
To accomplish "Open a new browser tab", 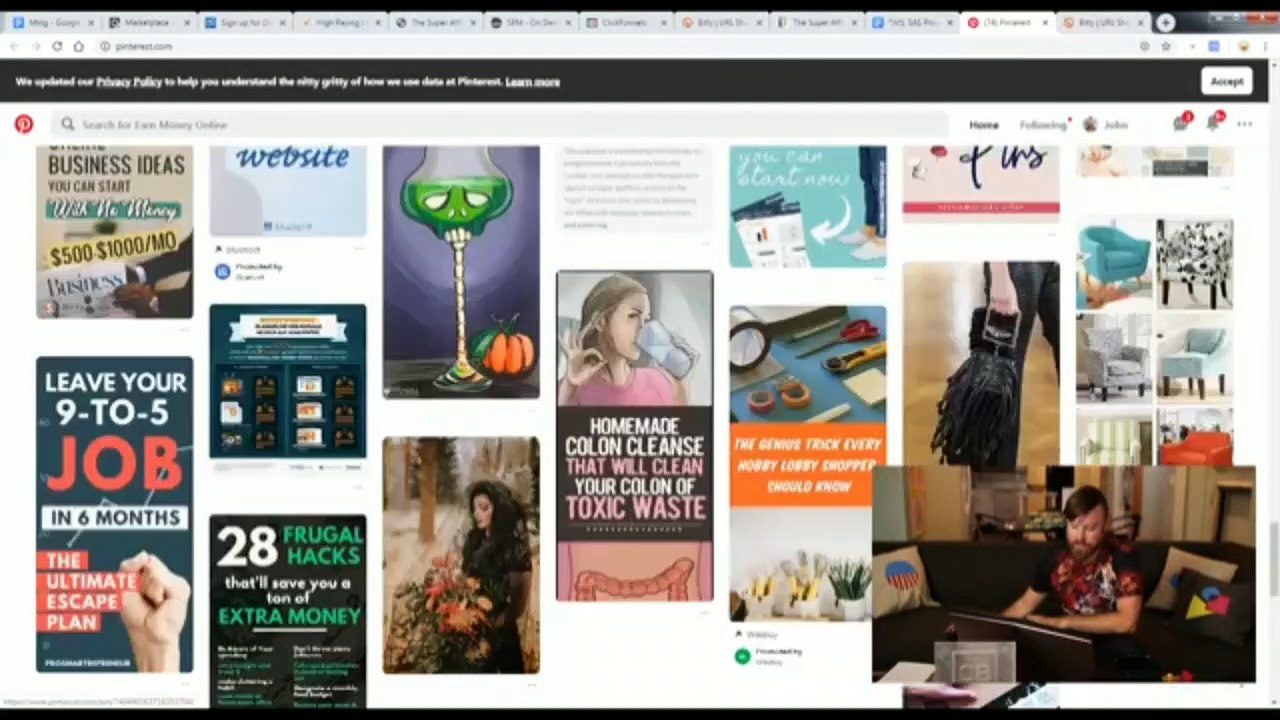I will coord(1166,22).
